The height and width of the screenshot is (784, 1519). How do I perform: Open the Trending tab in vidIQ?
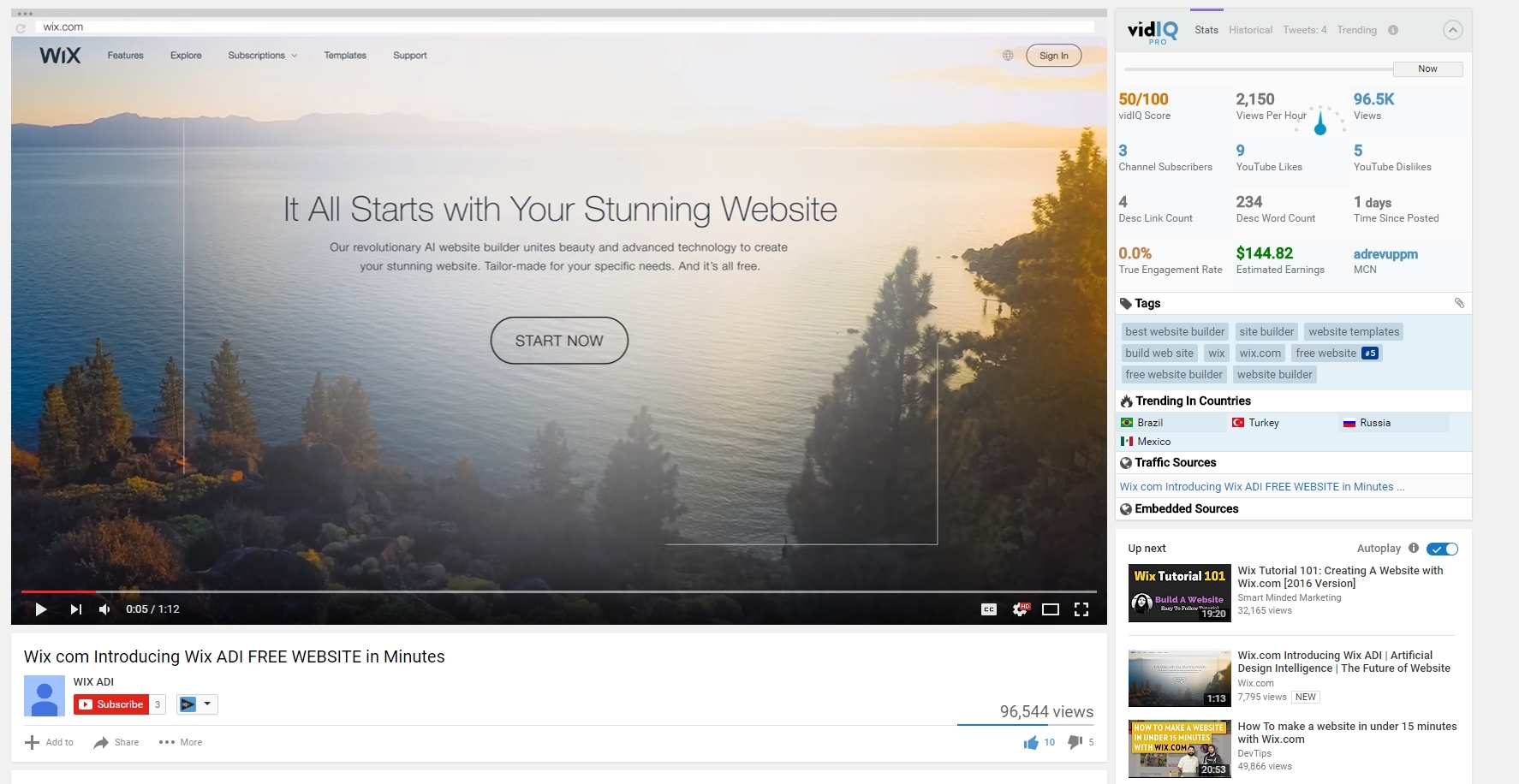coord(1357,30)
